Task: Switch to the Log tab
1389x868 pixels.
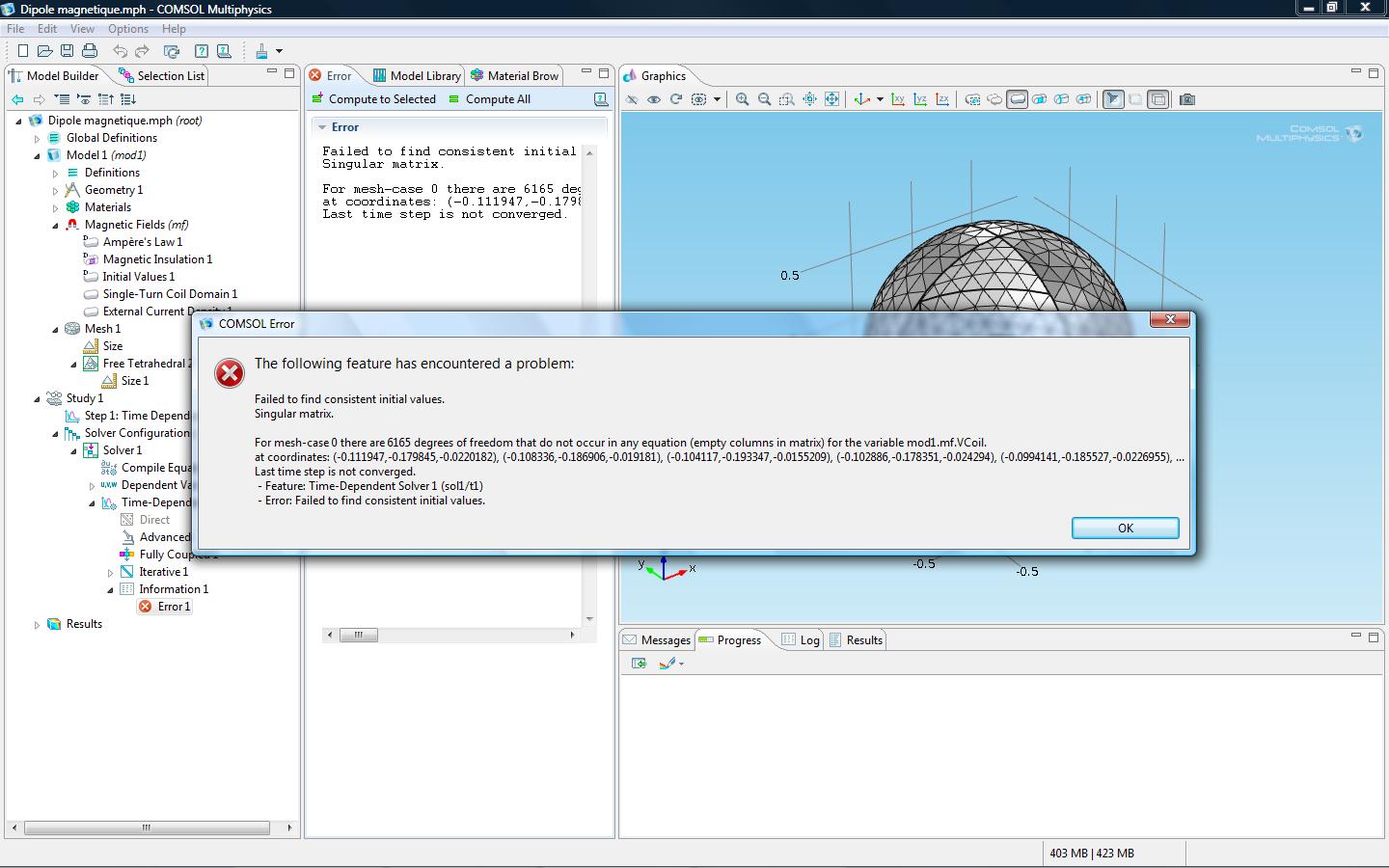Action: [801, 640]
